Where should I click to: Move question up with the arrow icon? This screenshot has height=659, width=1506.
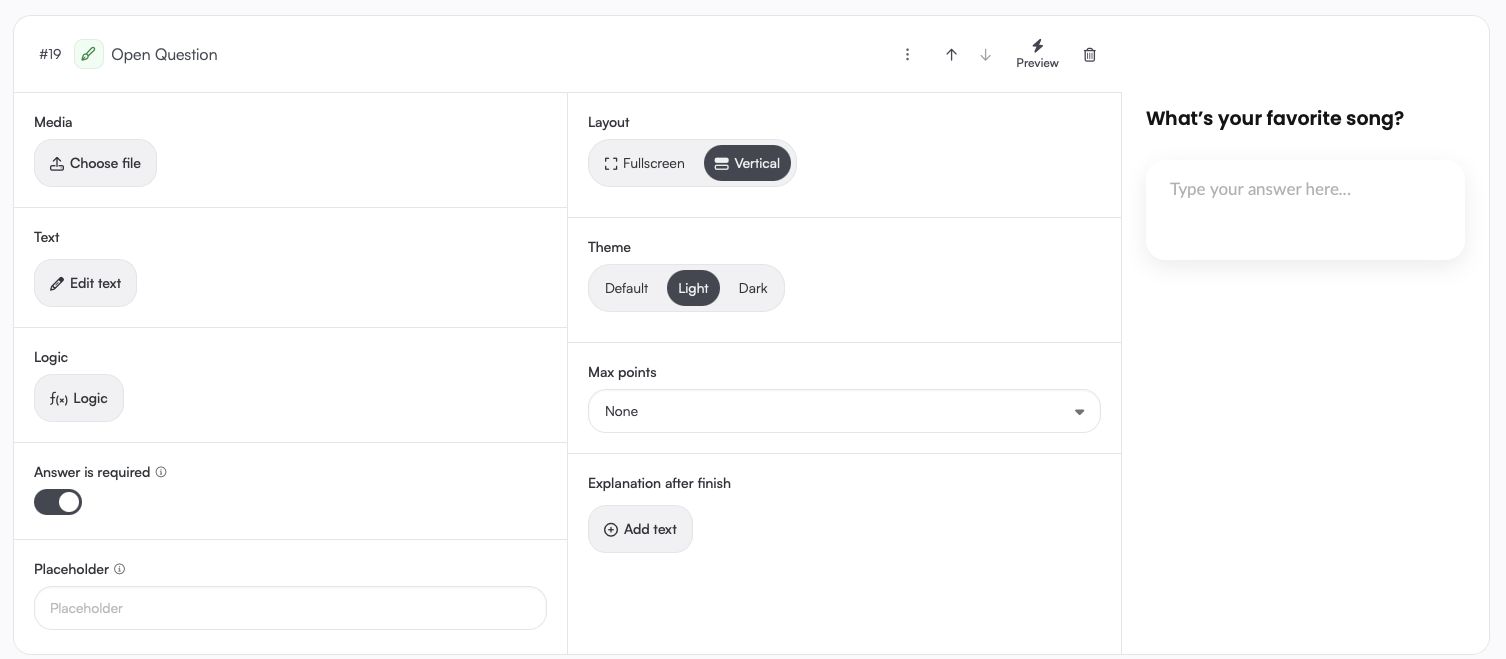point(951,55)
